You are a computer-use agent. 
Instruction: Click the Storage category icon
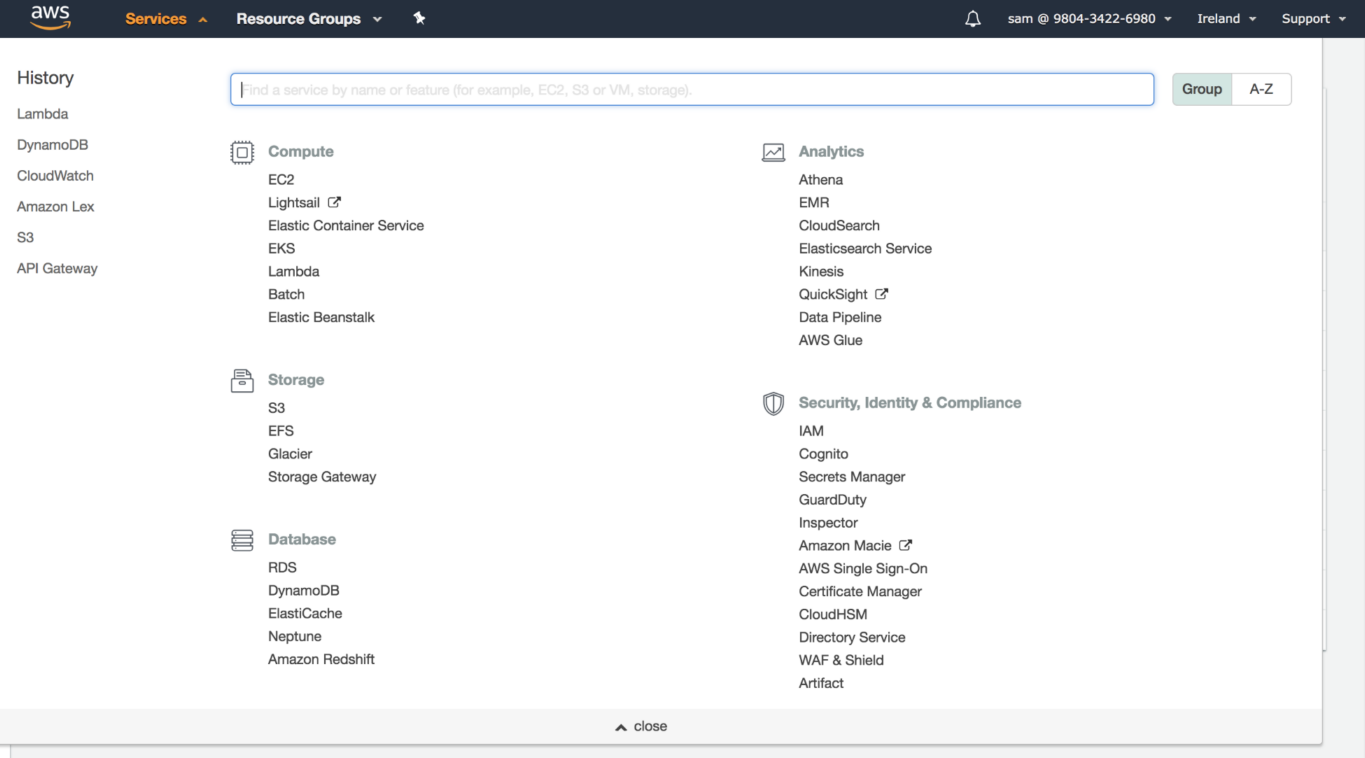pyautogui.click(x=242, y=380)
